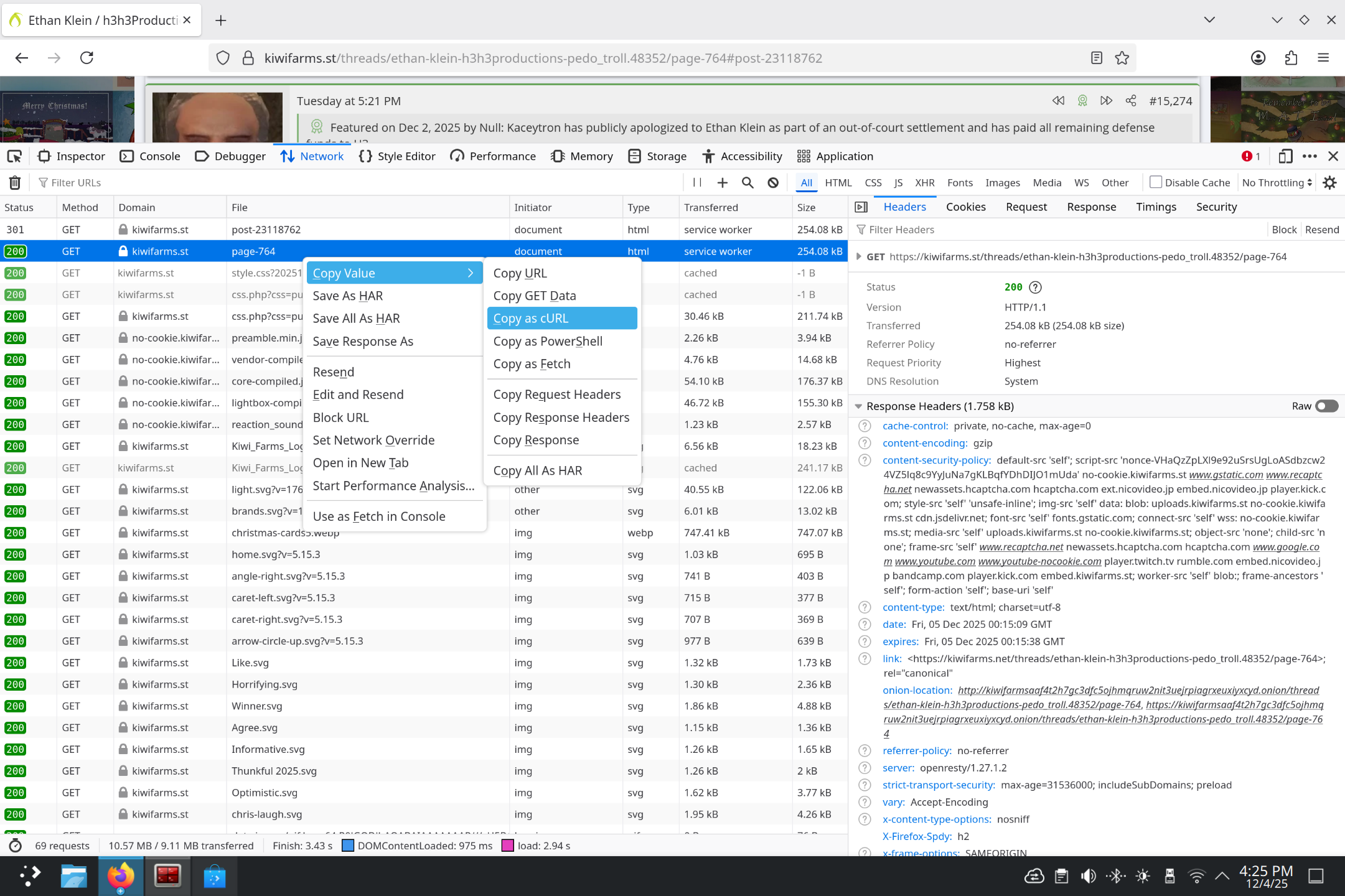Enable the Disable Cache checkbox
This screenshot has width=1345, height=896.
[1155, 182]
